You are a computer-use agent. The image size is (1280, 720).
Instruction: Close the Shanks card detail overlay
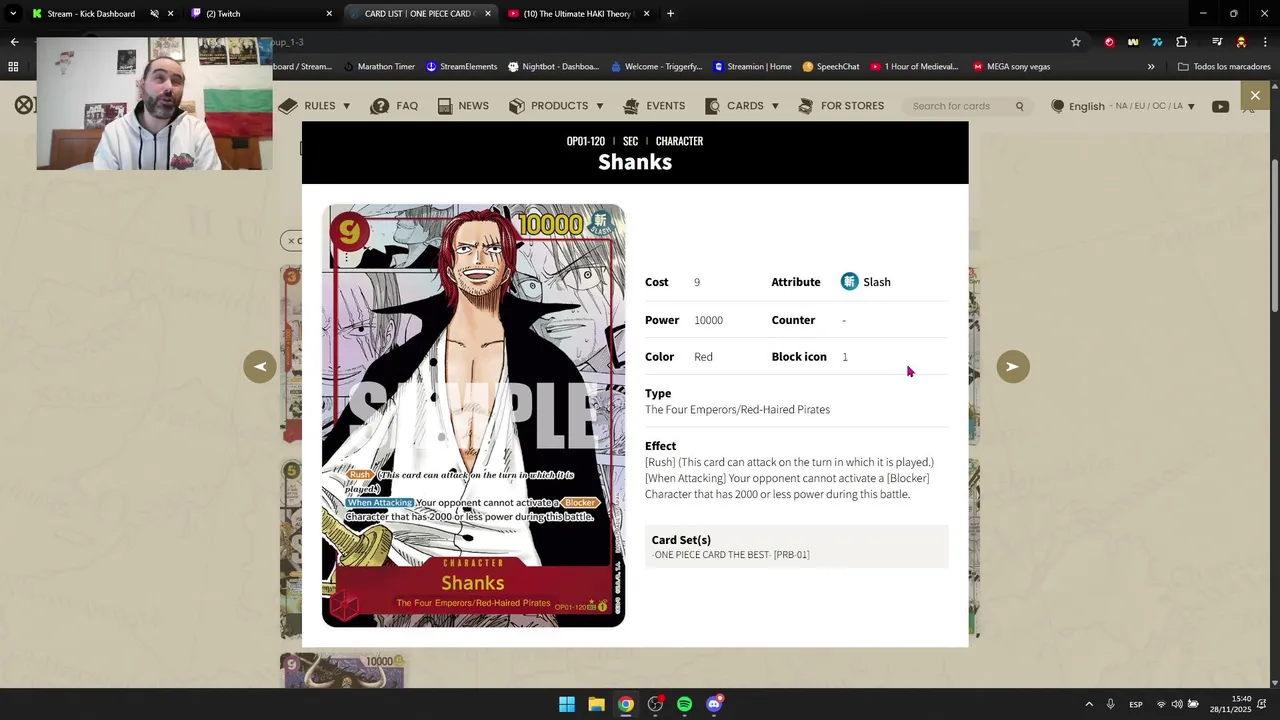tap(1255, 96)
